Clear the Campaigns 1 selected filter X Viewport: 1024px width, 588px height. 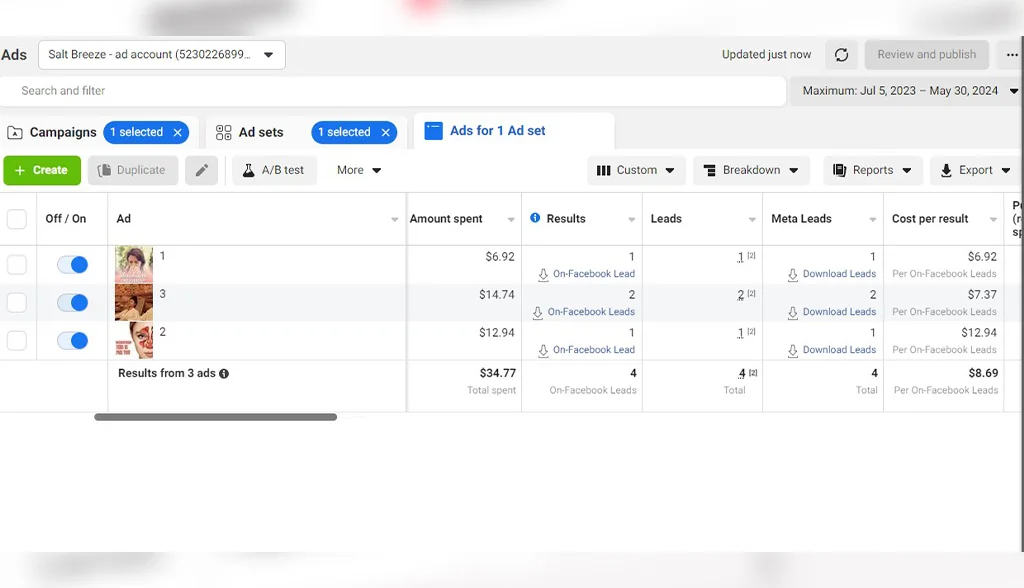[178, 132]
